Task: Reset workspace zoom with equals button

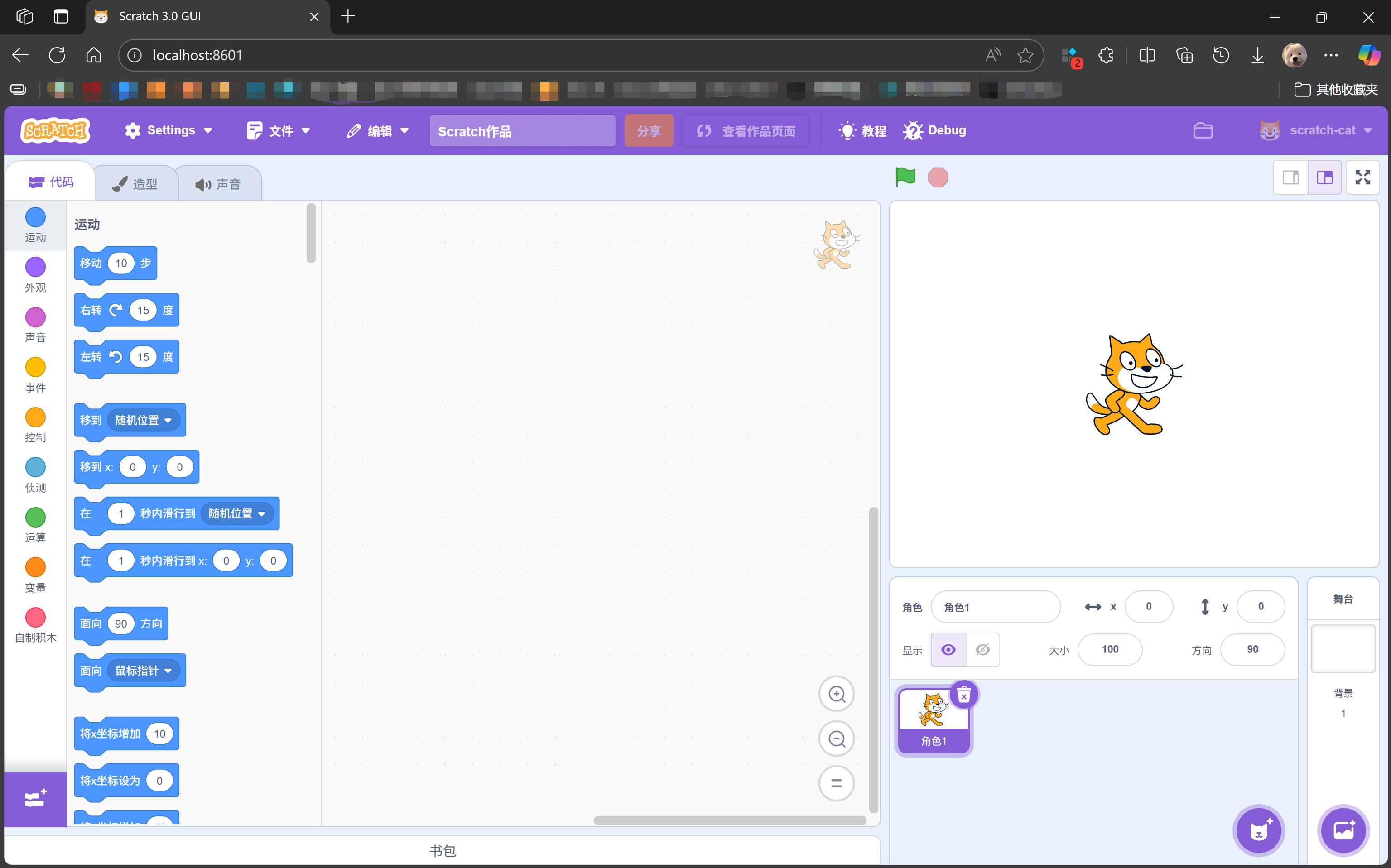Action: (x=836, y=783)
